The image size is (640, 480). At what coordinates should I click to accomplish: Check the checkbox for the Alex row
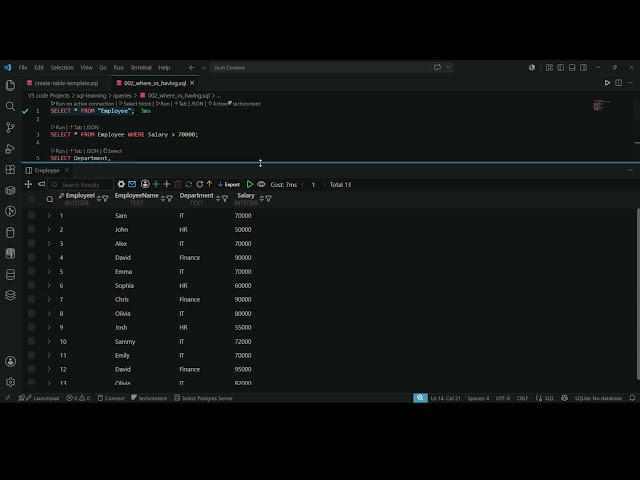31,243
